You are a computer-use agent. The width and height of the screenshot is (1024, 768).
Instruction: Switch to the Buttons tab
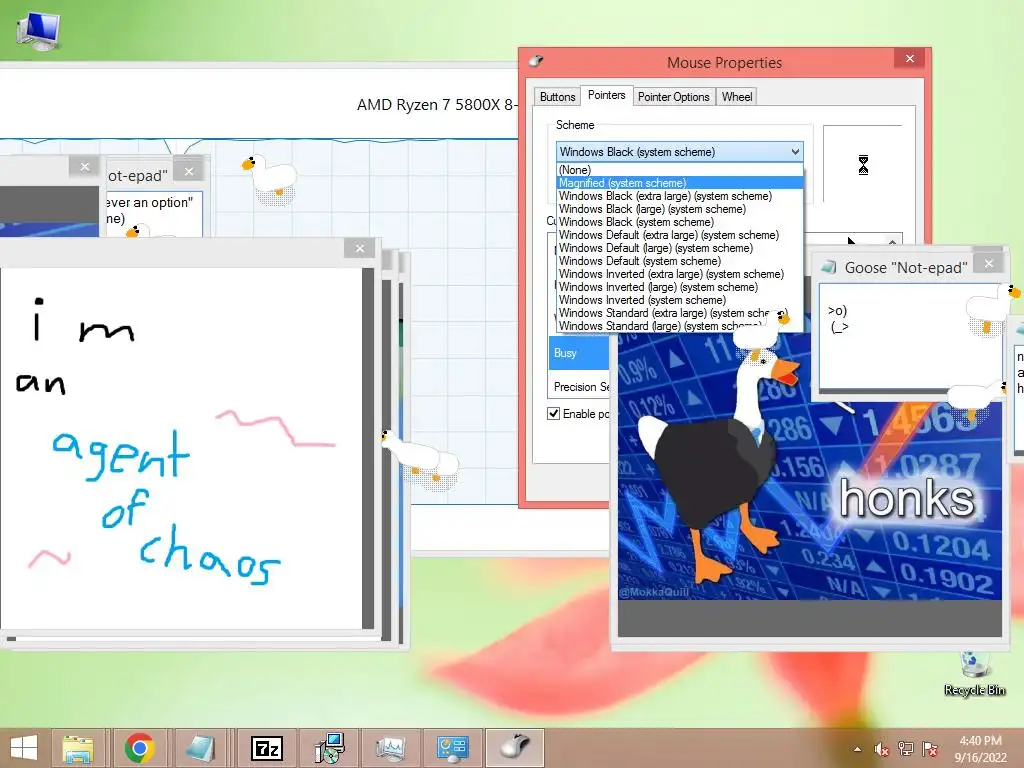point(557,97)
